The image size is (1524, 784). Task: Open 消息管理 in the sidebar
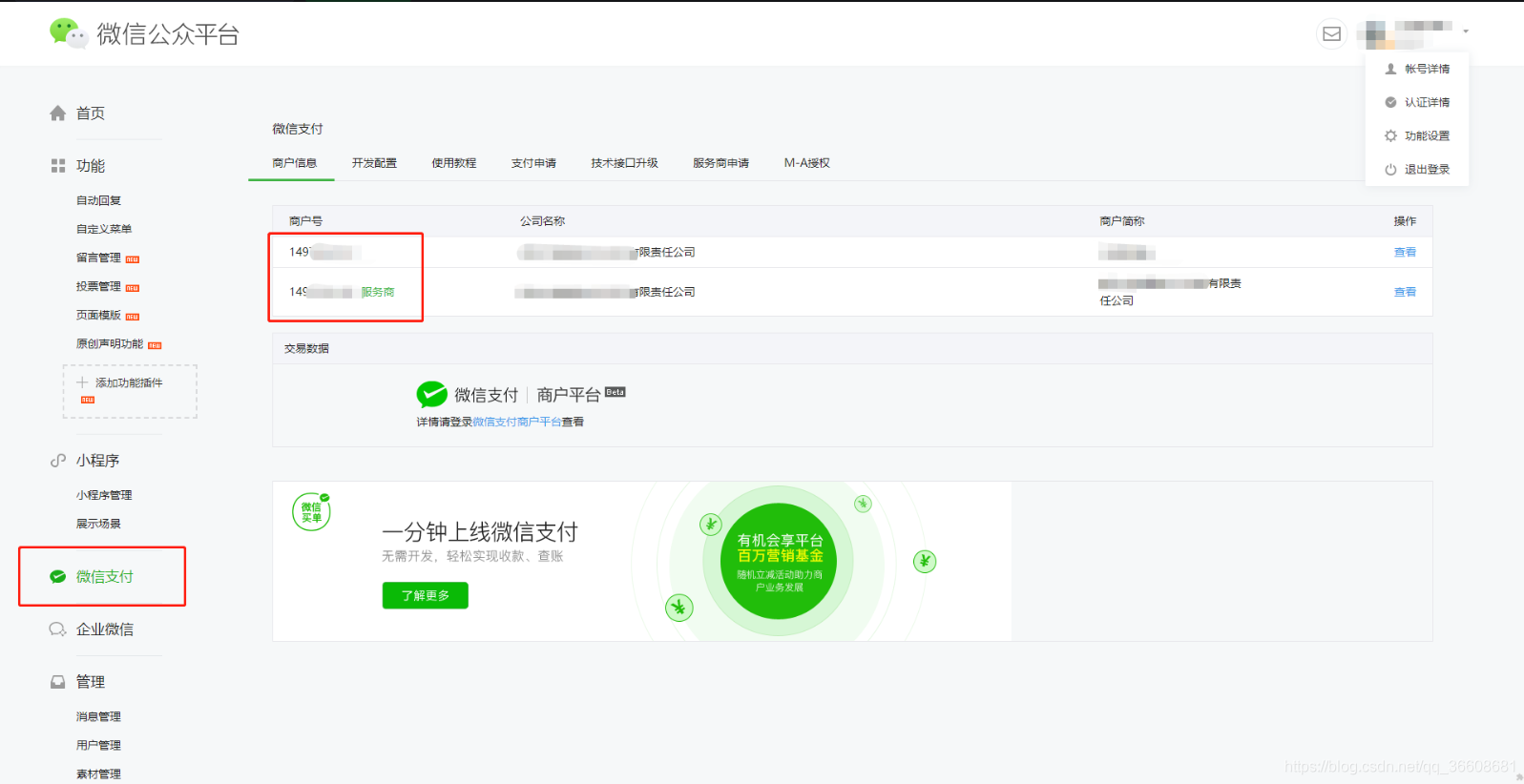coord(98,716)
